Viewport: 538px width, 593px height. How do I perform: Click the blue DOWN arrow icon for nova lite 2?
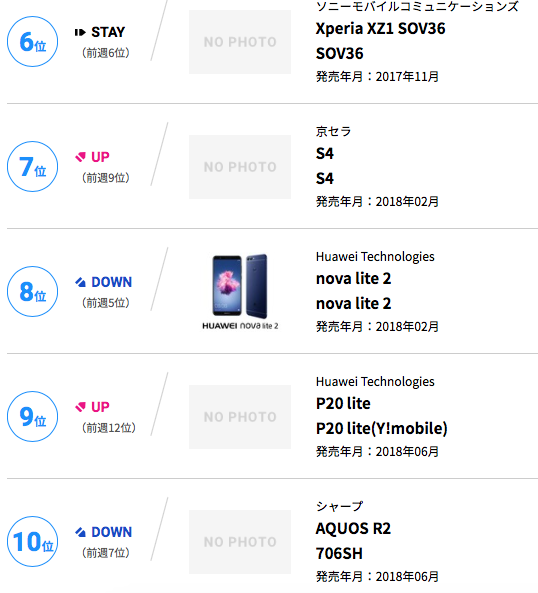[x=81, y=282]
